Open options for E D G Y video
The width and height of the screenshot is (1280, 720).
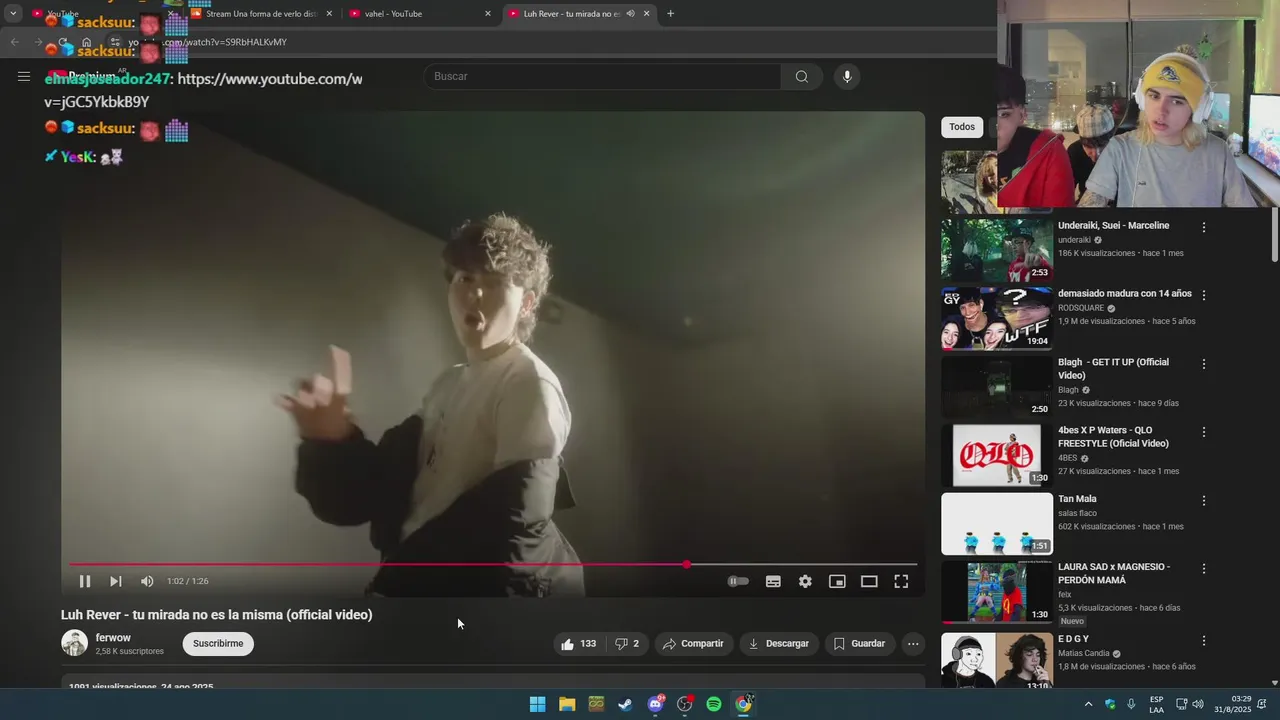(x=1204, y=640)
